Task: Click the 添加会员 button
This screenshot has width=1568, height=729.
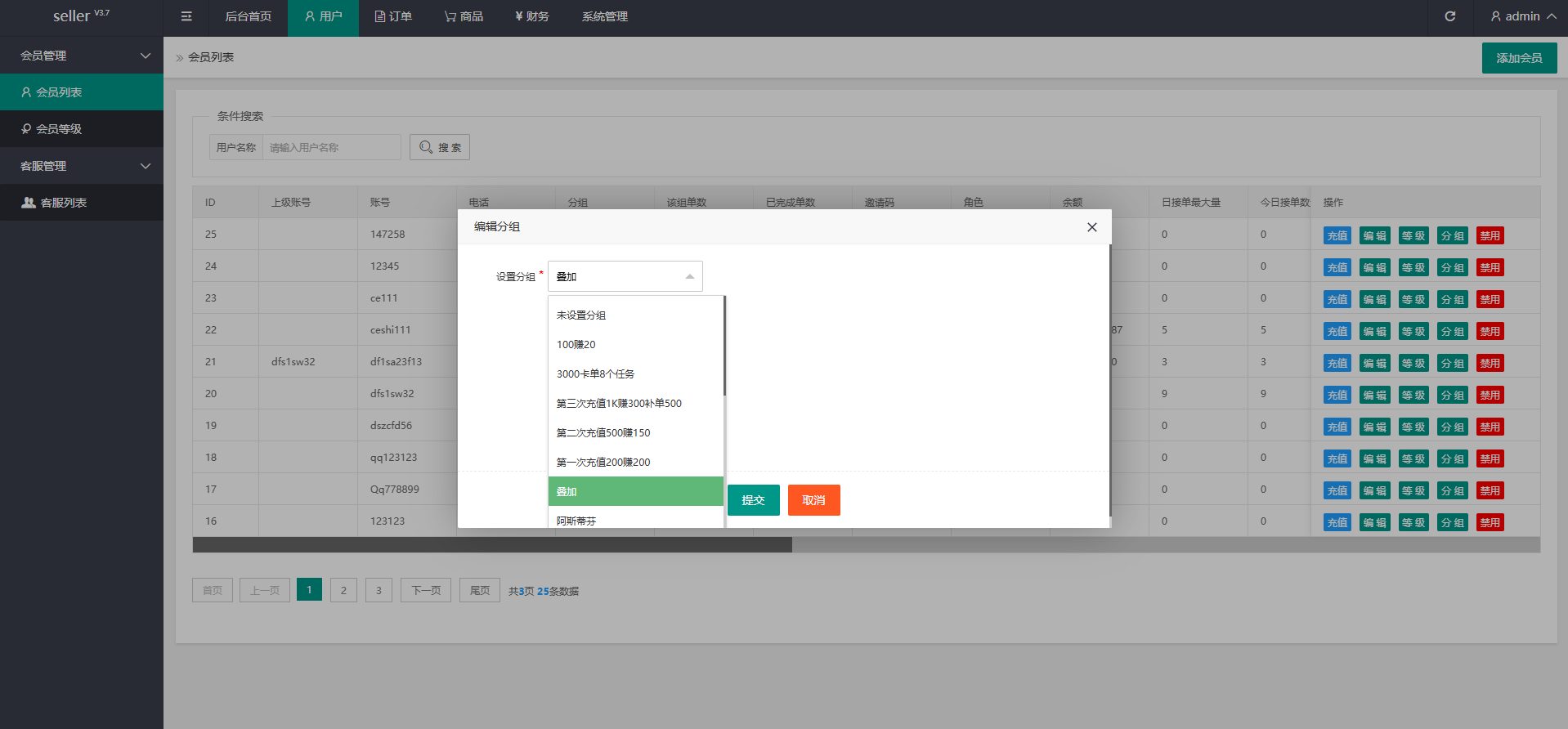Action: coord(1519,58)
